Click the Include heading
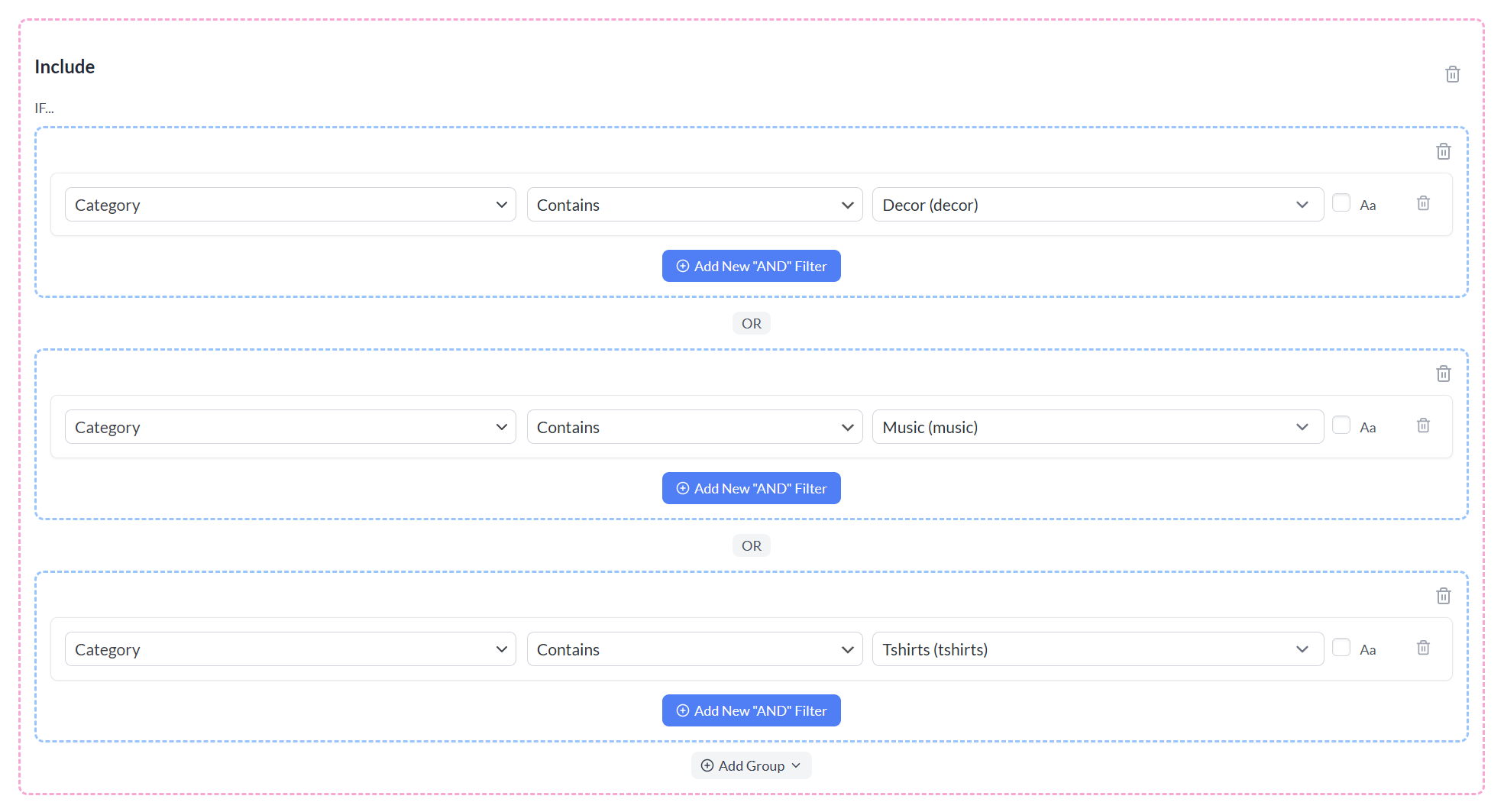Image resolution: width=1504 pixels, height=812 pixels. point(65,67)
